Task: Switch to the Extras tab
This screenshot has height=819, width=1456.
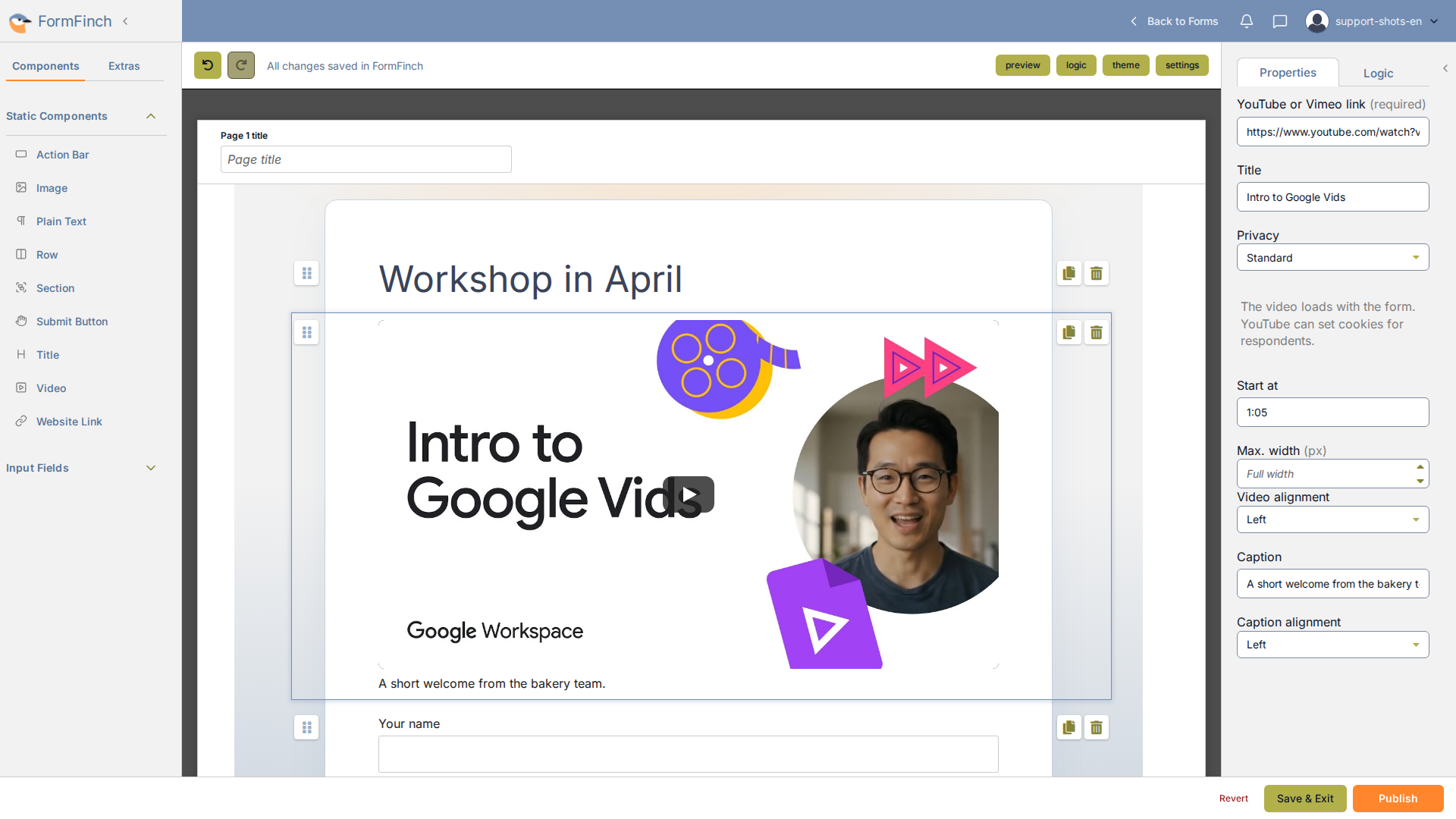Action: point(124,66)
